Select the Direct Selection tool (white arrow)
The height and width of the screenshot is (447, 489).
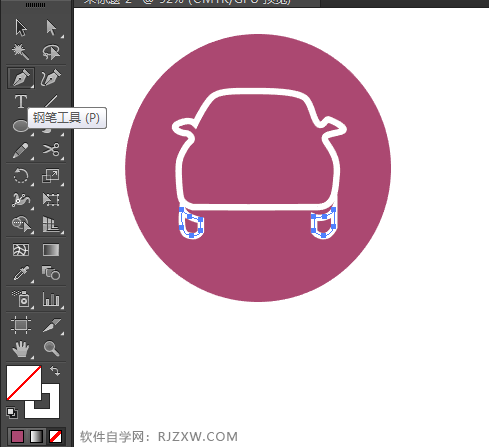click(51, 27)
